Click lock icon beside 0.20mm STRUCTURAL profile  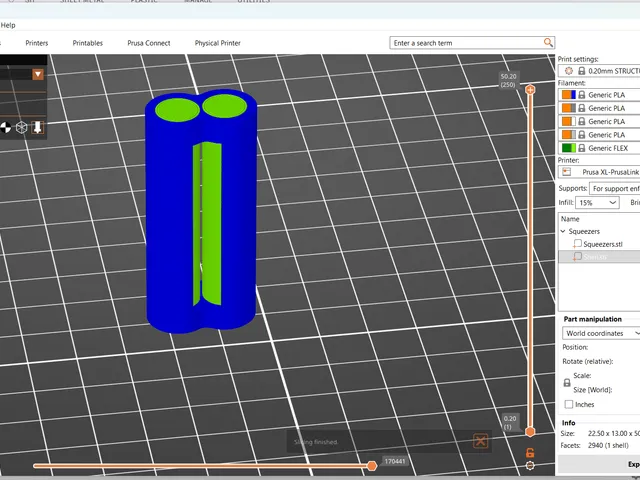tap(582, 71)
